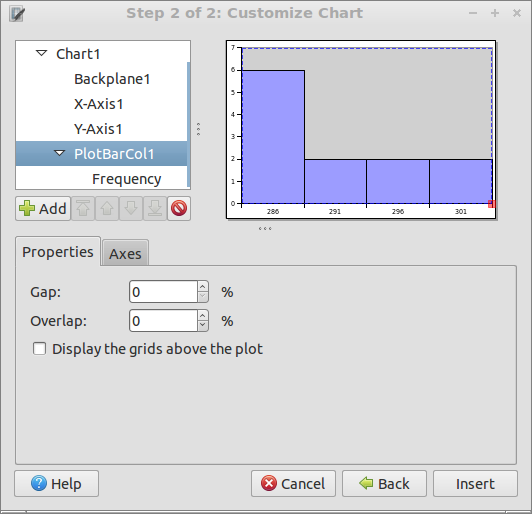Click the Add button with plus icon
The height and width of the screenshot is (514, 532).
click(x=43, y=208)
